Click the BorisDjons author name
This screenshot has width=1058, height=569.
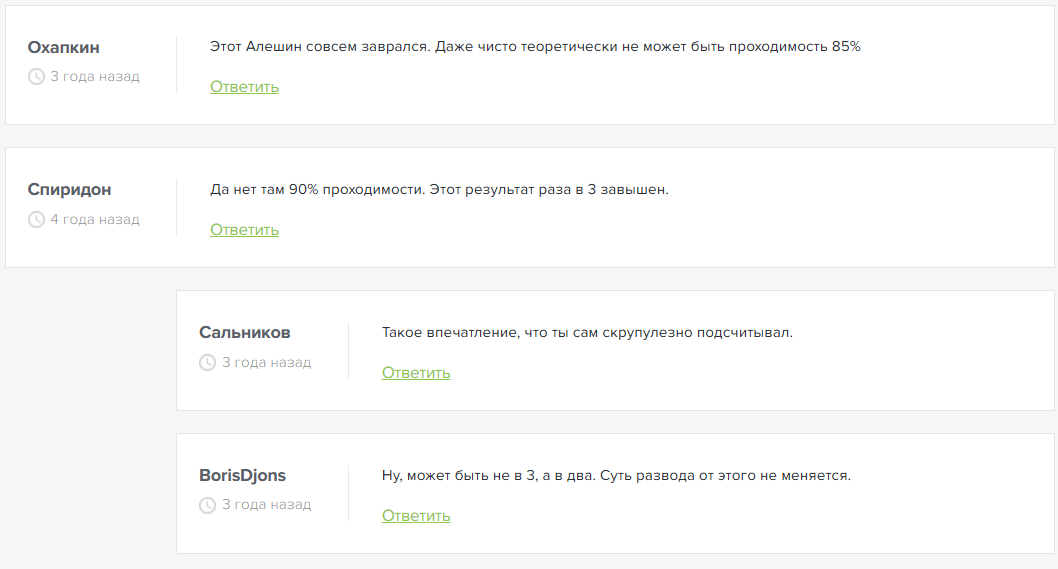pos(242,476)
